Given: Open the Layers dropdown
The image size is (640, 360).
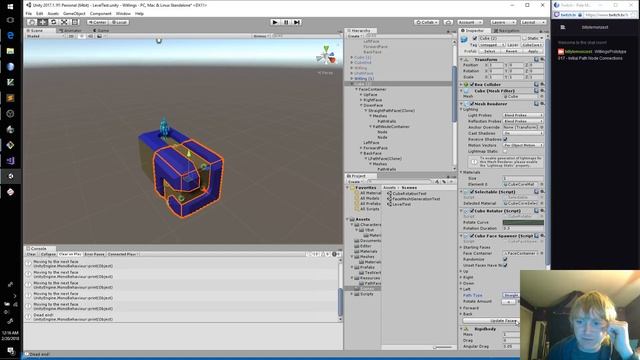Looking at the screenshot, I should (503, 22).
